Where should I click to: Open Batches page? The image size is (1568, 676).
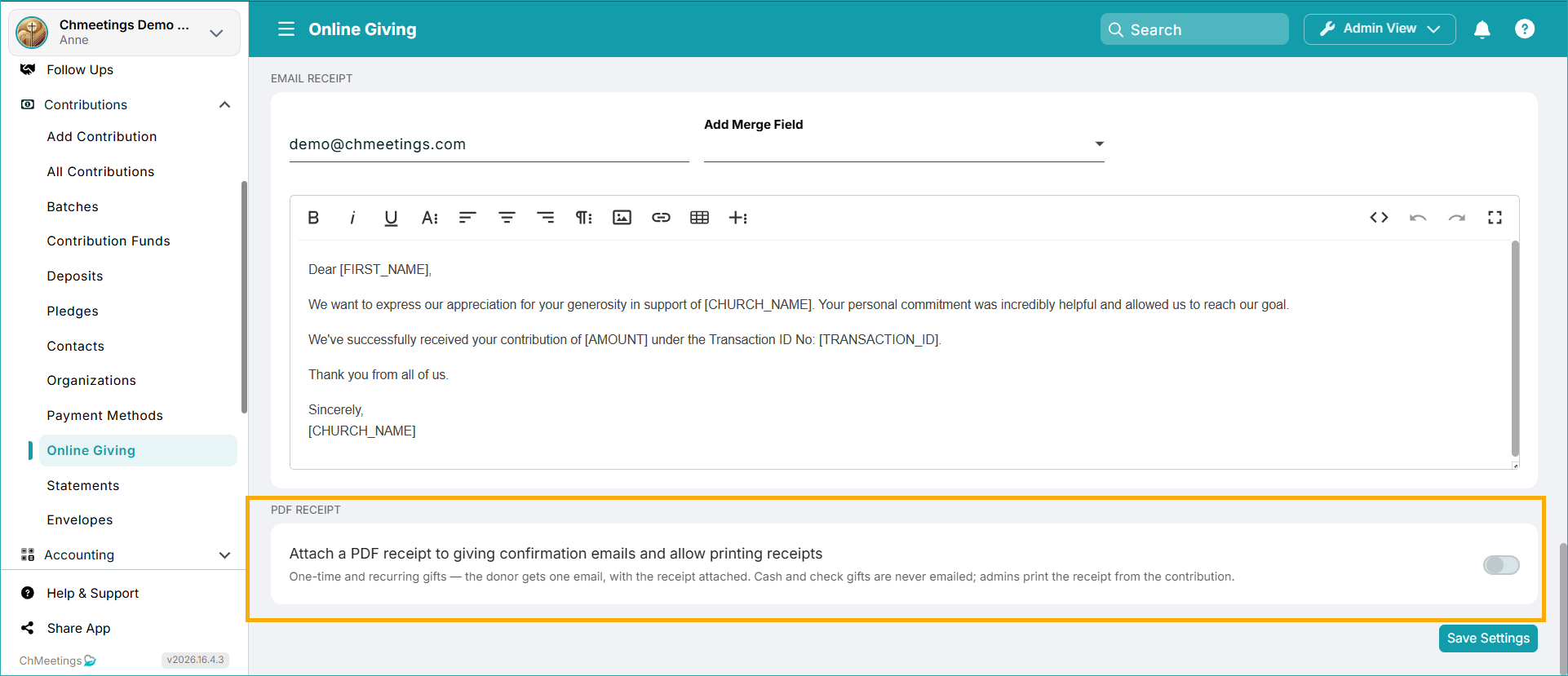click(x=73, y=206)
